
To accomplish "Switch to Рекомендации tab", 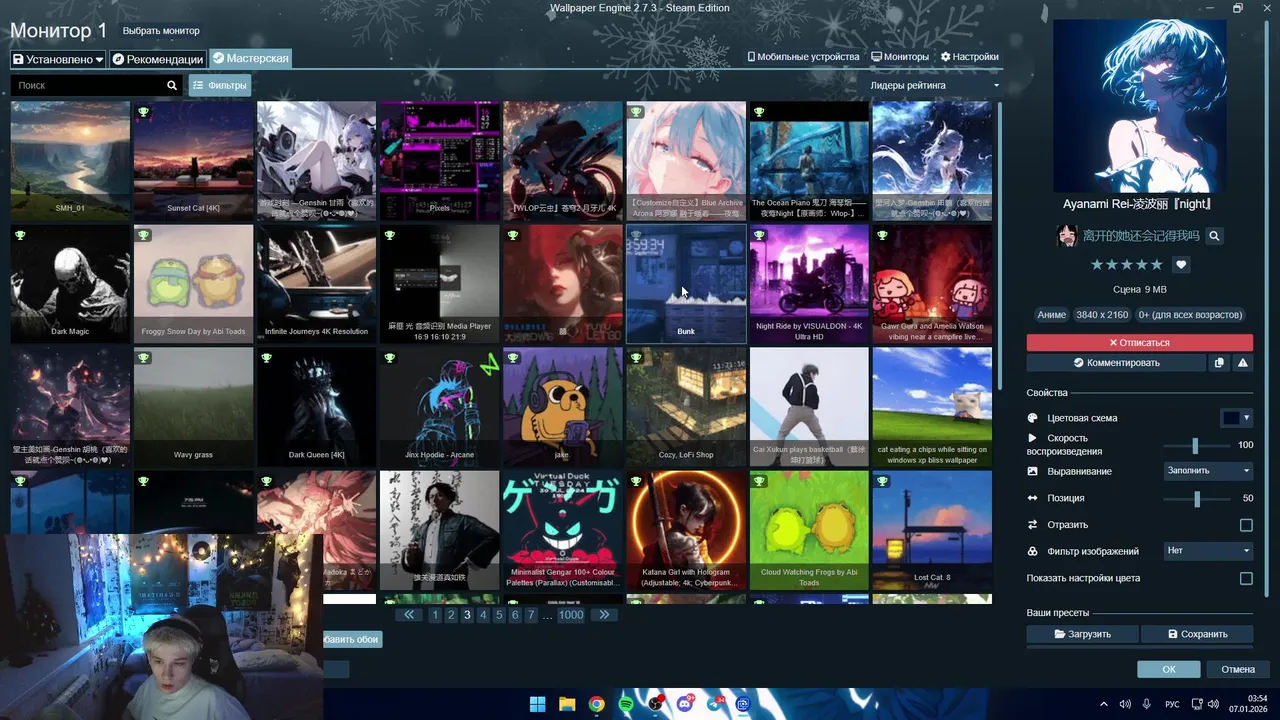I will pyautogui.click(x=158, y=59).
